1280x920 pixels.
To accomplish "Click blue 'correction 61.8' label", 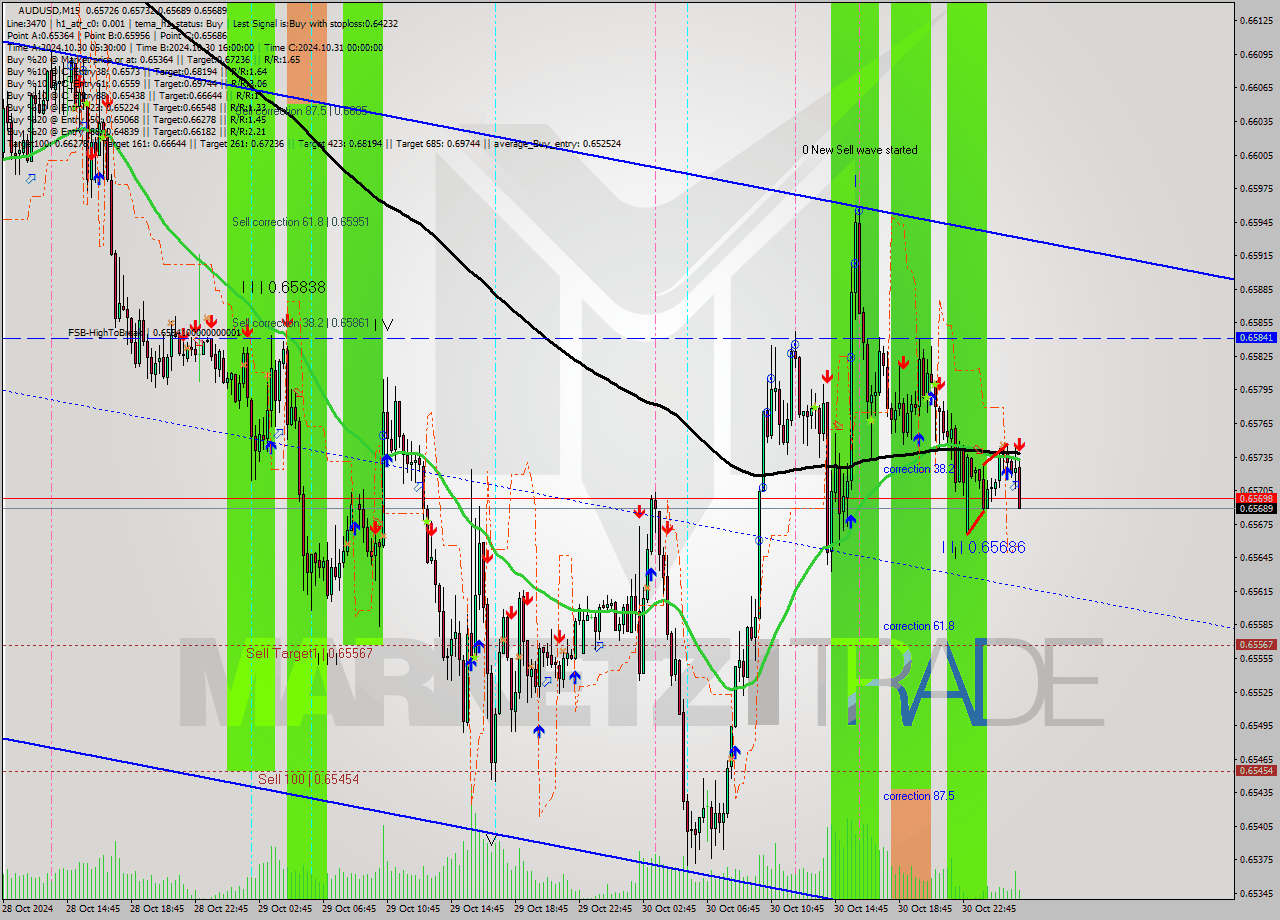I will click(918, 626).
